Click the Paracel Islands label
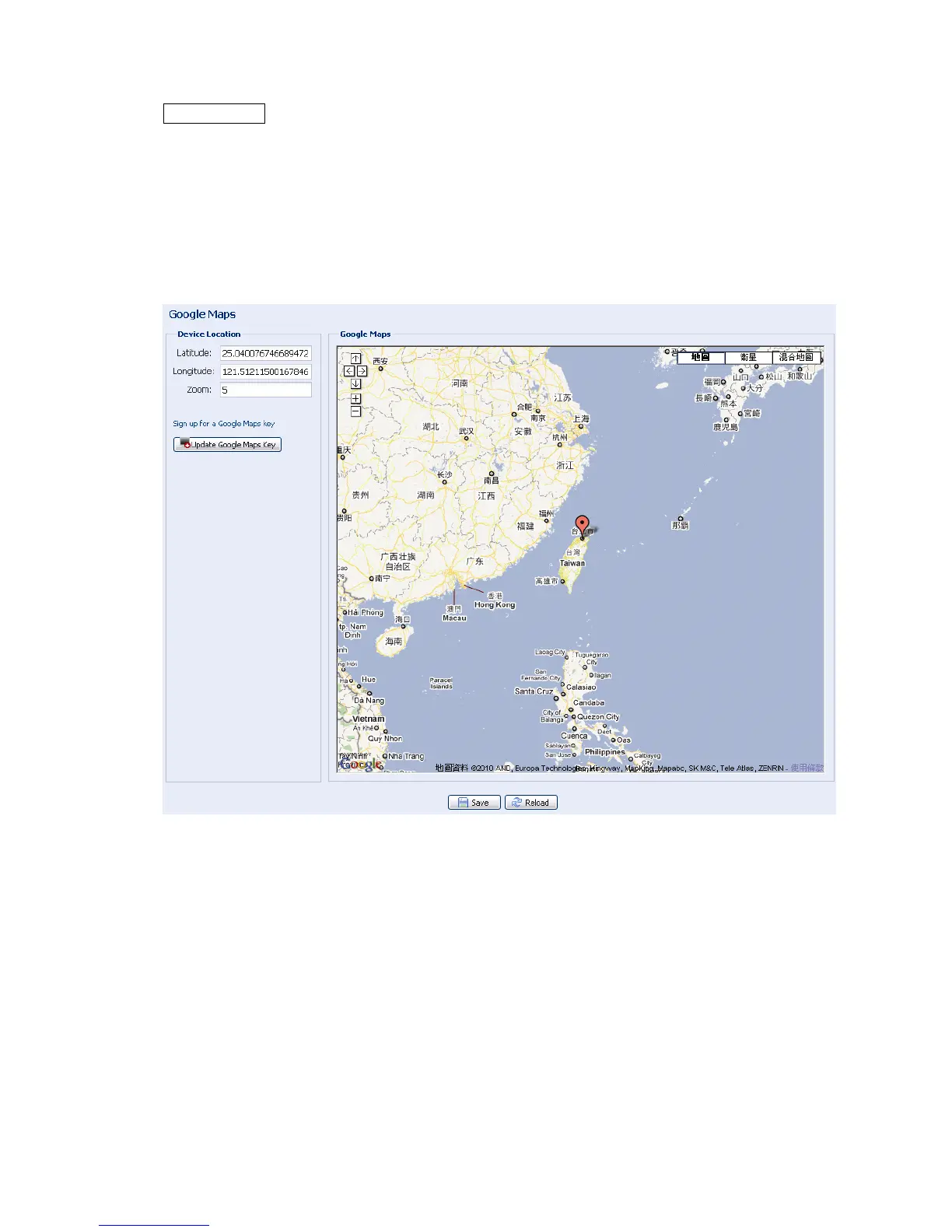The height and width of the screenshot is (1232, 952). (x=441, y=683)
